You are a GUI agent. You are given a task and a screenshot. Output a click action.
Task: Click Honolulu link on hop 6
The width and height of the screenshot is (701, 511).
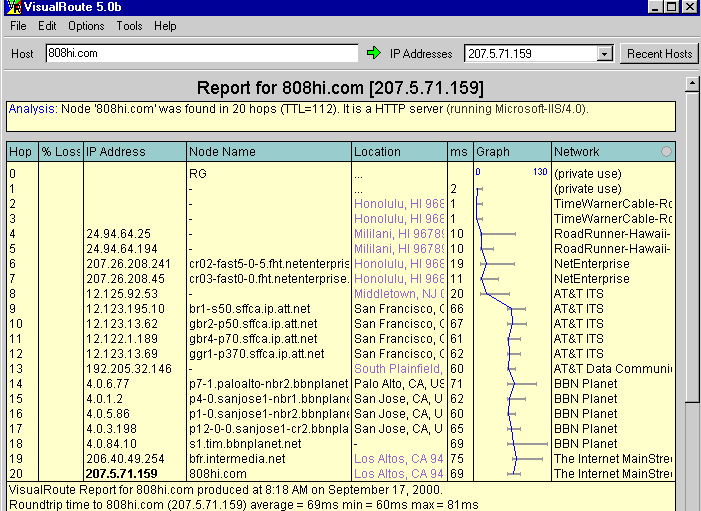click(x=399, y=264)
